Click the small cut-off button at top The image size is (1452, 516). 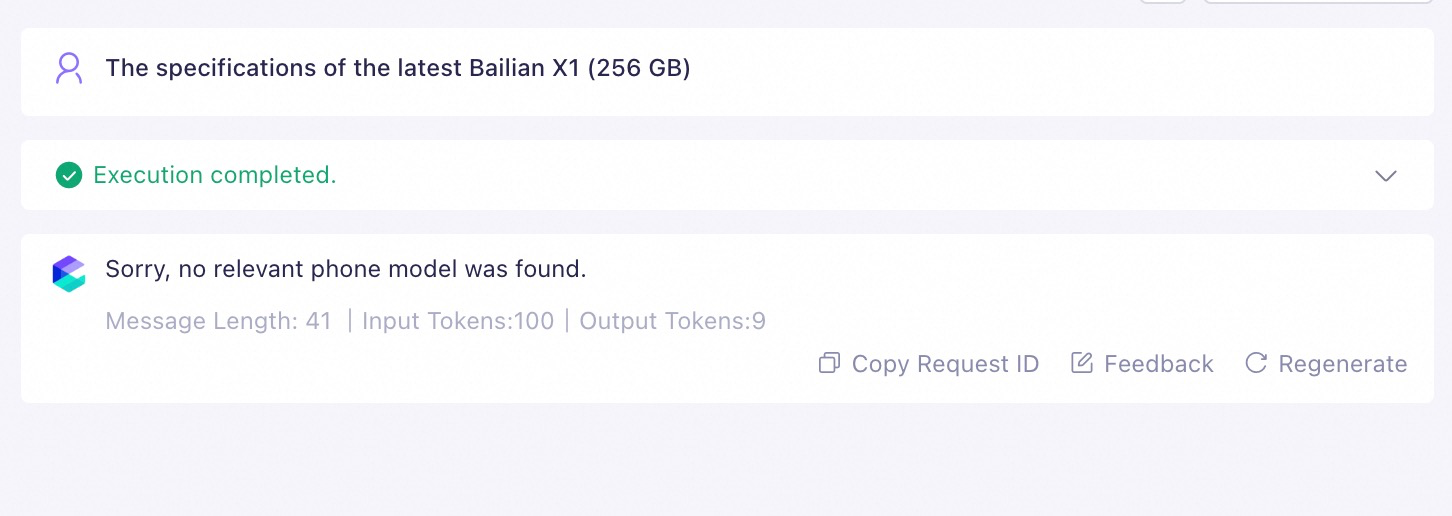tap(1163, 2)
